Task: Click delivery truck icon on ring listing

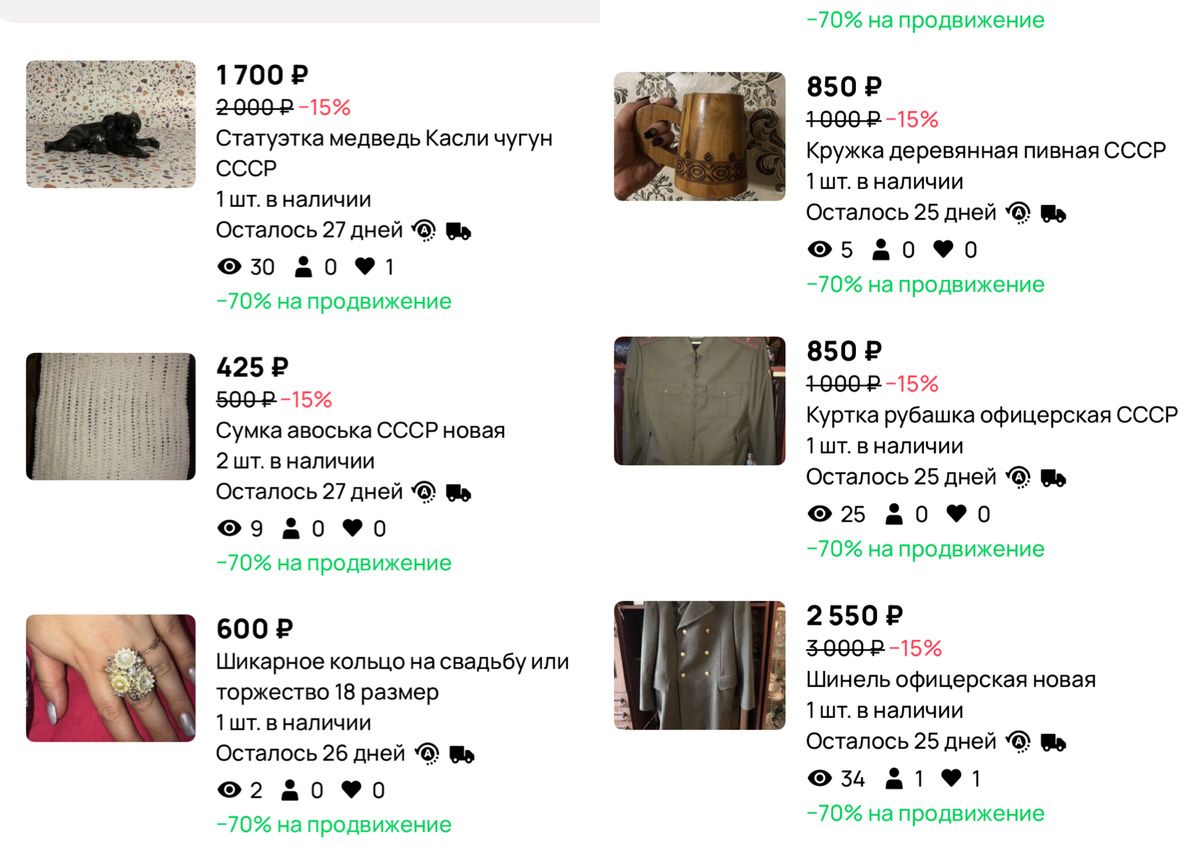Action: [x=461, y=754]
